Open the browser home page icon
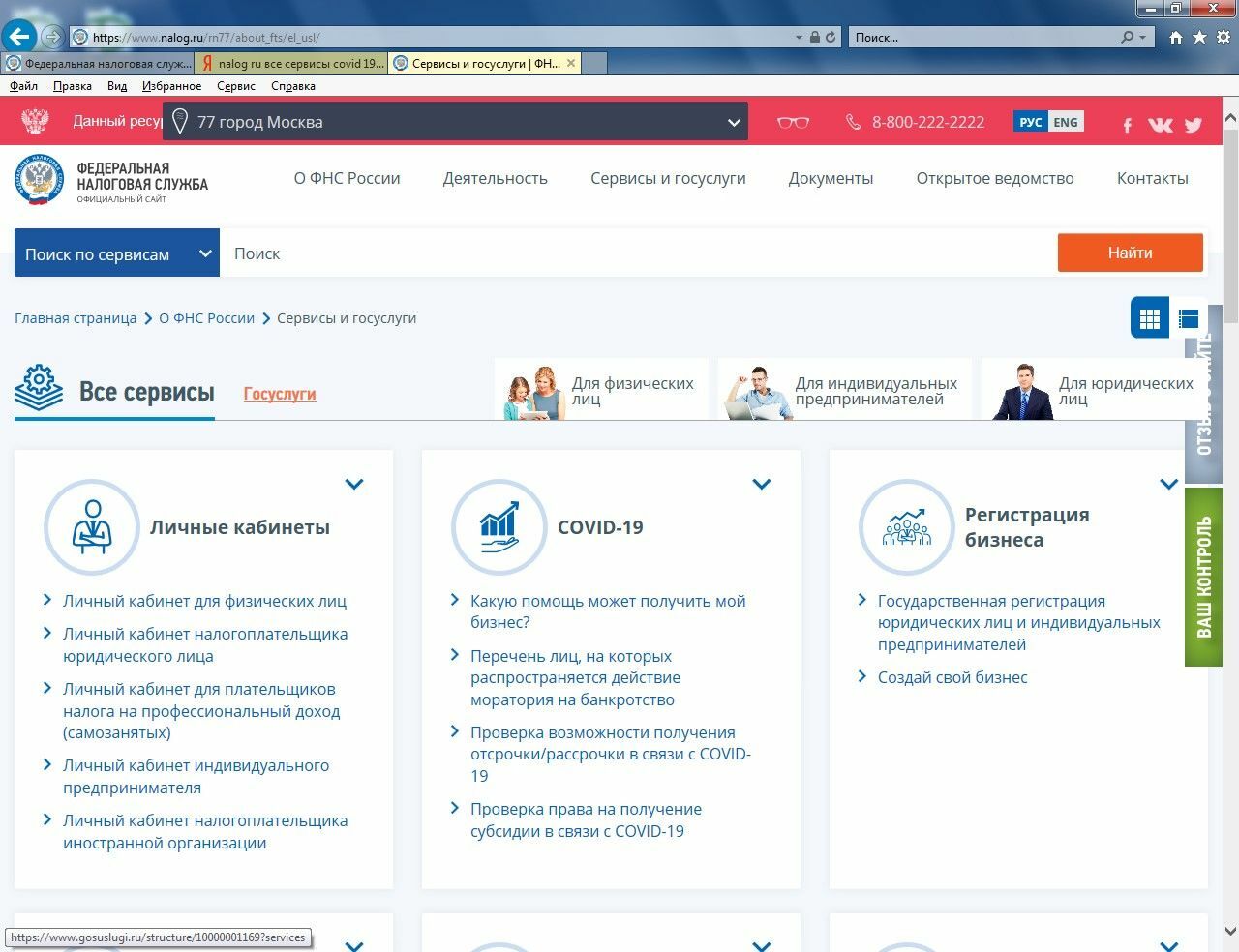This screenshot has height=952, width=1239. [1176, 38]
